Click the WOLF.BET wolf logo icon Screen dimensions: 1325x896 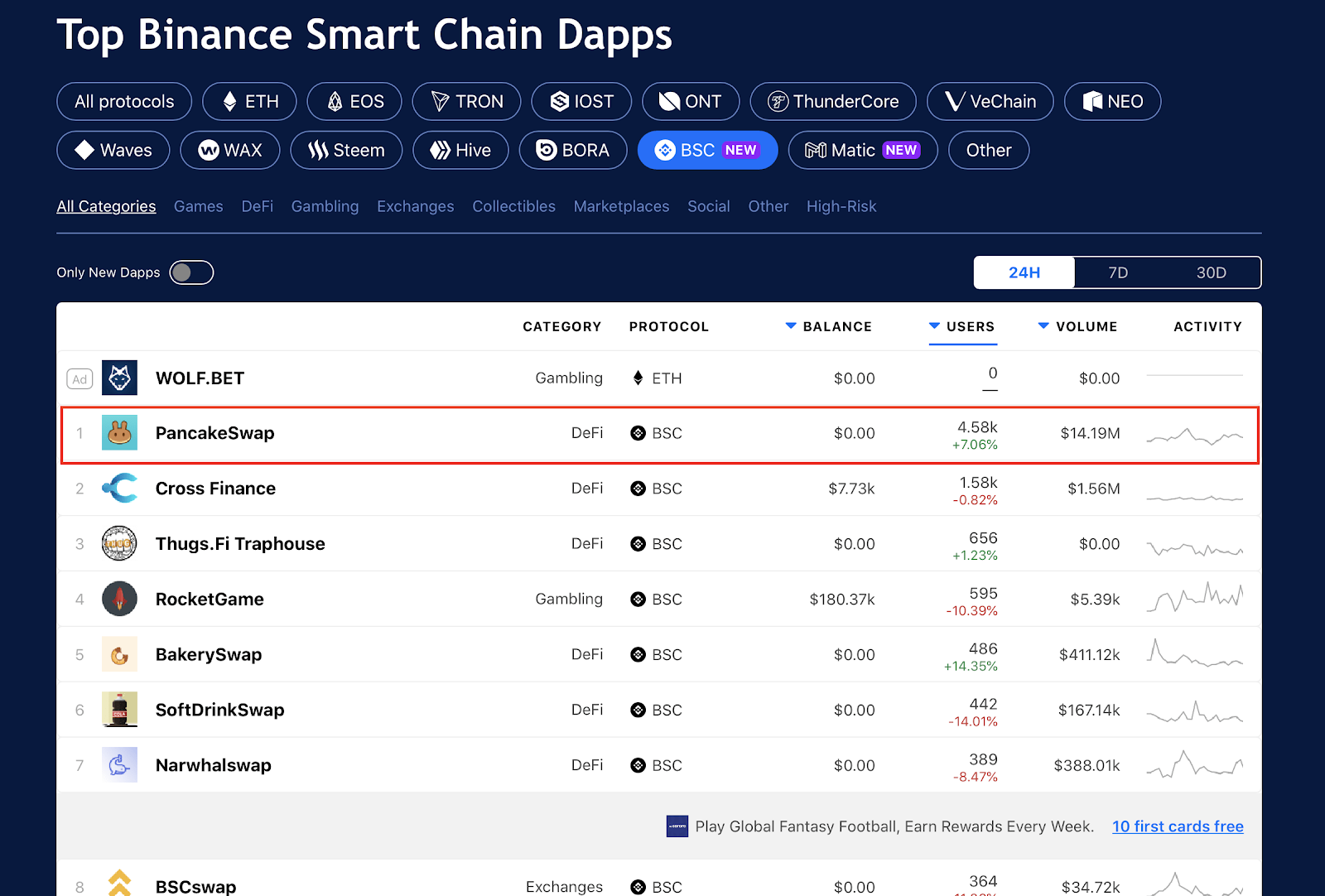click(x=119, y=378)
